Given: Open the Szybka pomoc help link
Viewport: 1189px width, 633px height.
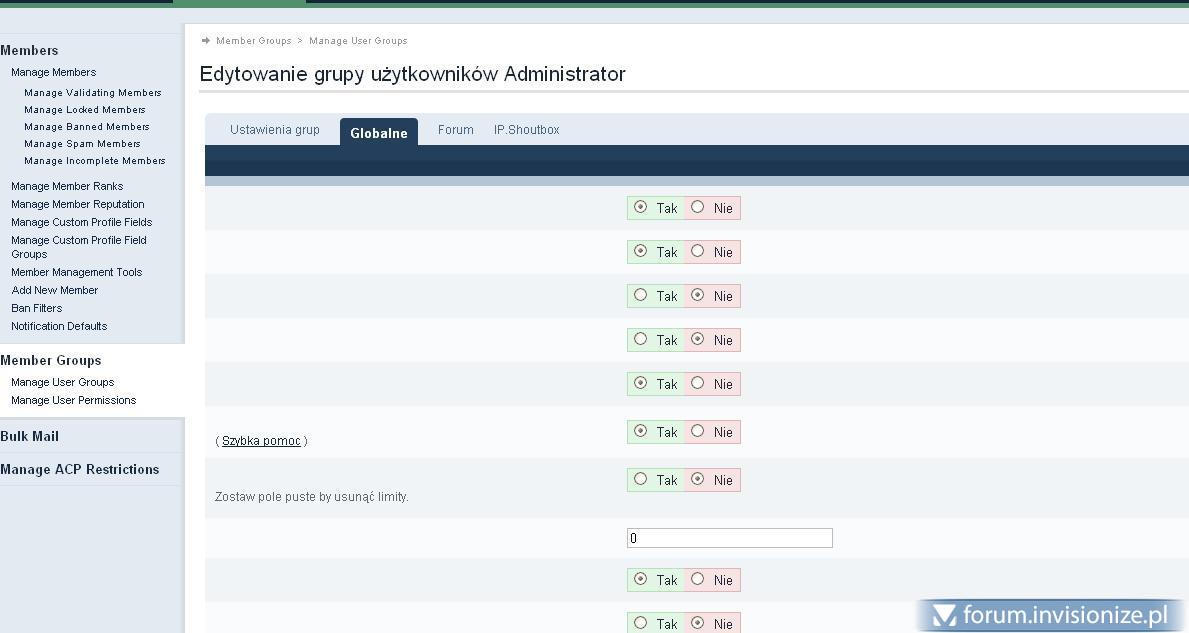Looking at the screenshot, I should (261, 441).
